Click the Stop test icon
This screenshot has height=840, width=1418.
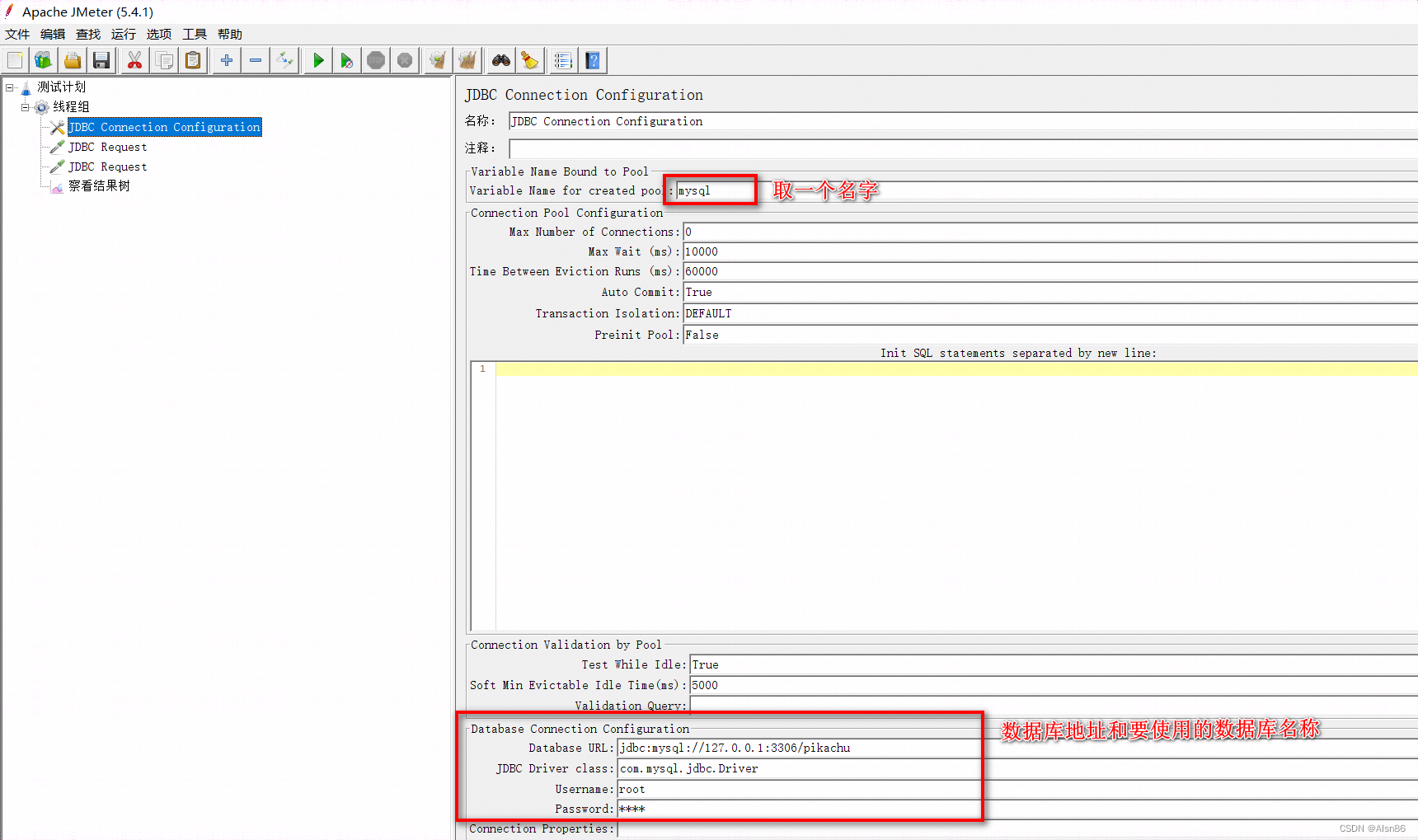coord(376,60)
